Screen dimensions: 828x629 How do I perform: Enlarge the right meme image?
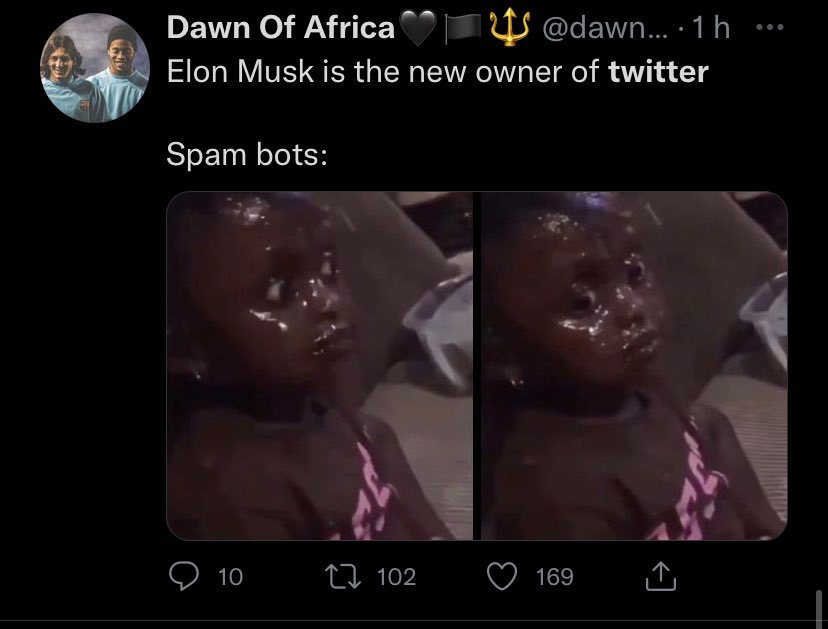click(x=633, y=366)
